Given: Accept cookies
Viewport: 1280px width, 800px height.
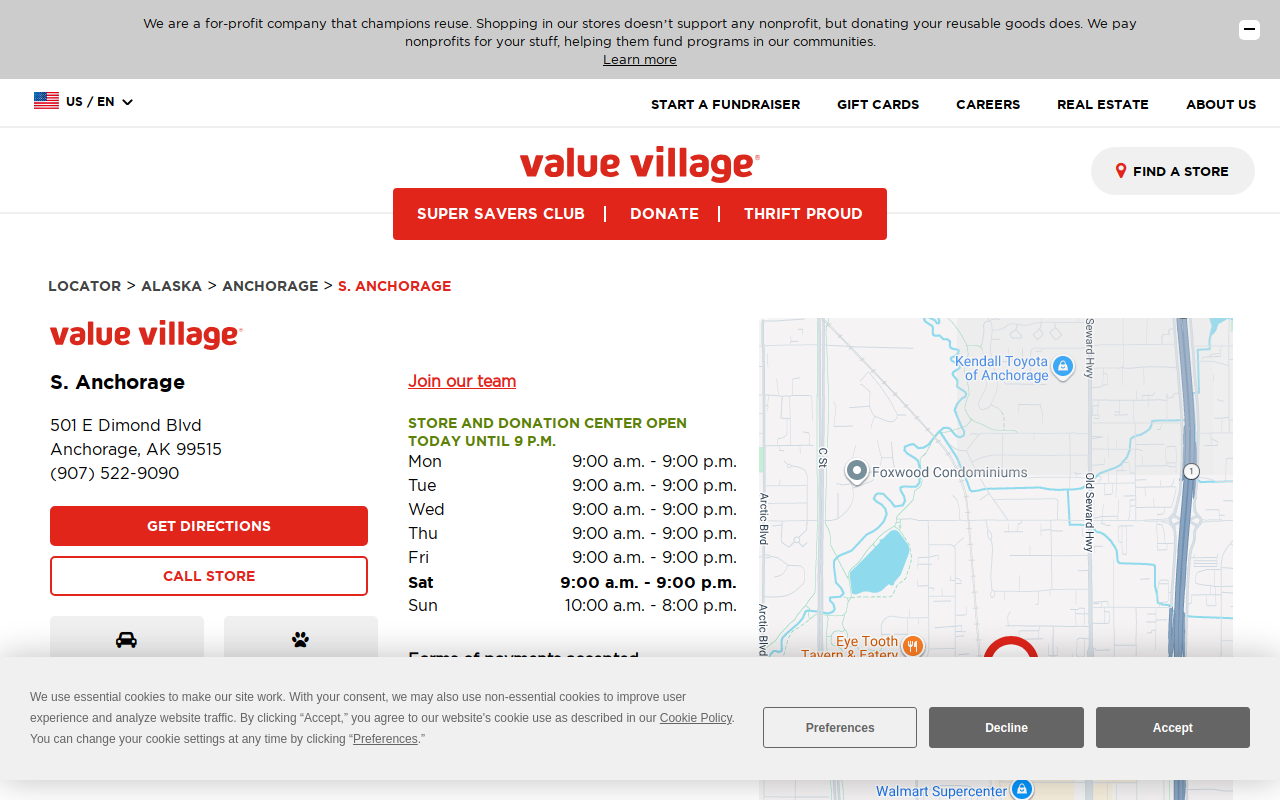Looking at the screenshot, I should point(1173,728).
